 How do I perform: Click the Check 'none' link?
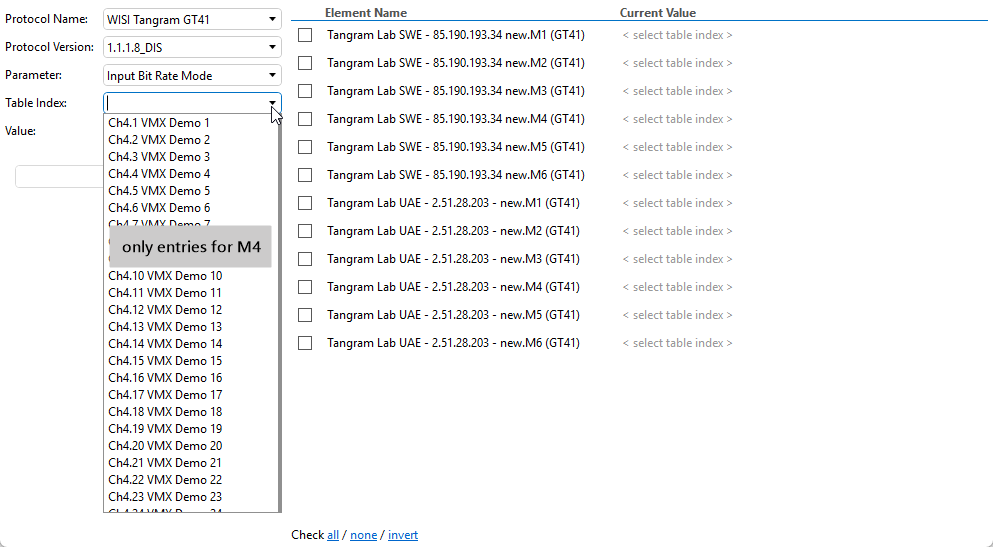tap(364, 535)
